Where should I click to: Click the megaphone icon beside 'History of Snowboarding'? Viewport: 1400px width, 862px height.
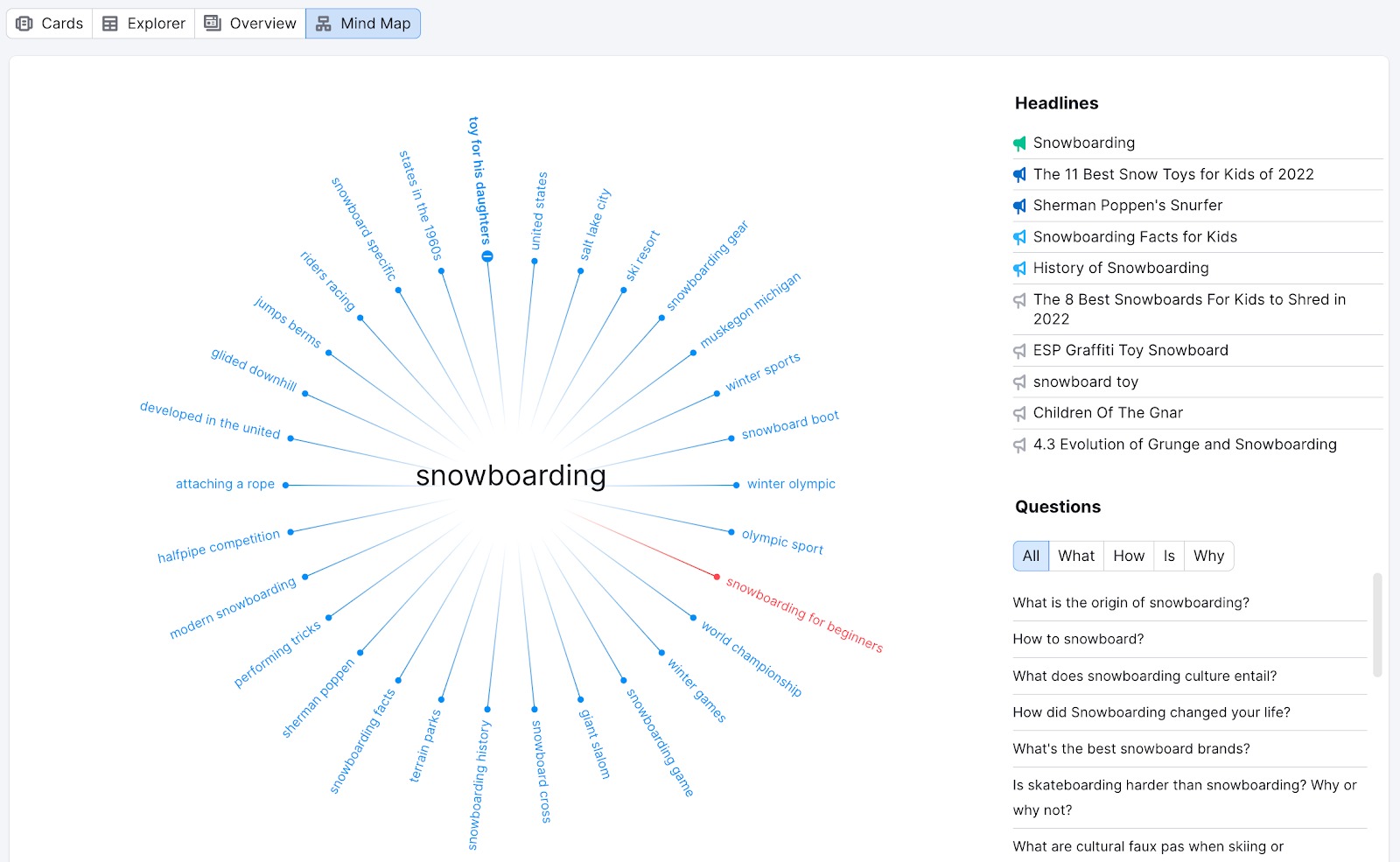pyautogui.click(x=1019, y=269)
